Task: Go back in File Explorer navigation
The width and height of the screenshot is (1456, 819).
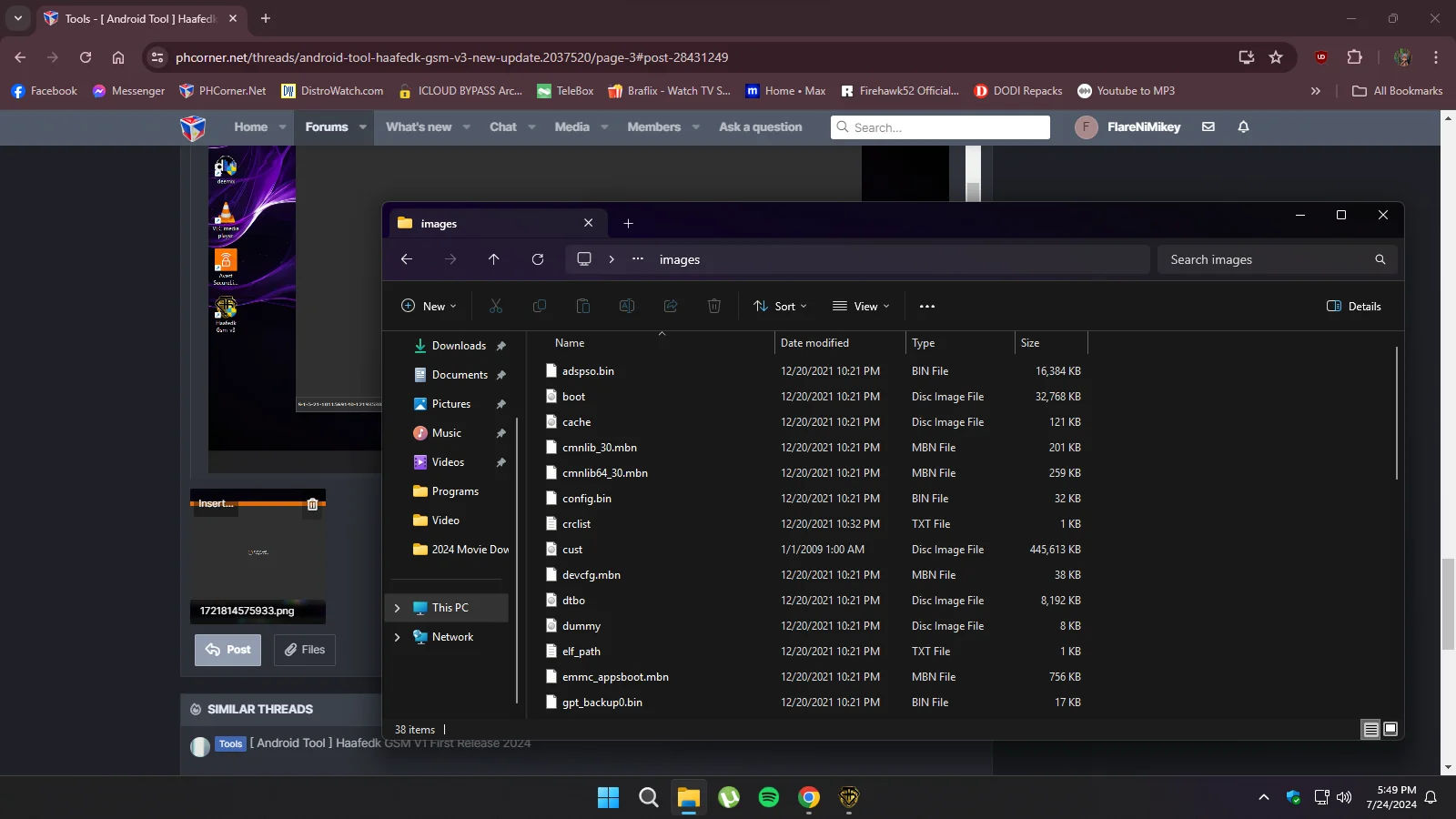Action: (x=407, y=259)
